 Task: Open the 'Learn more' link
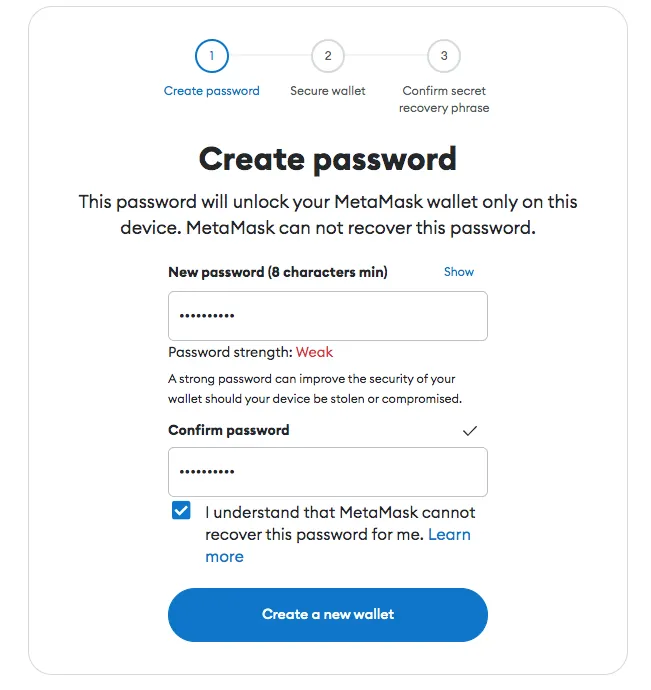449,535
